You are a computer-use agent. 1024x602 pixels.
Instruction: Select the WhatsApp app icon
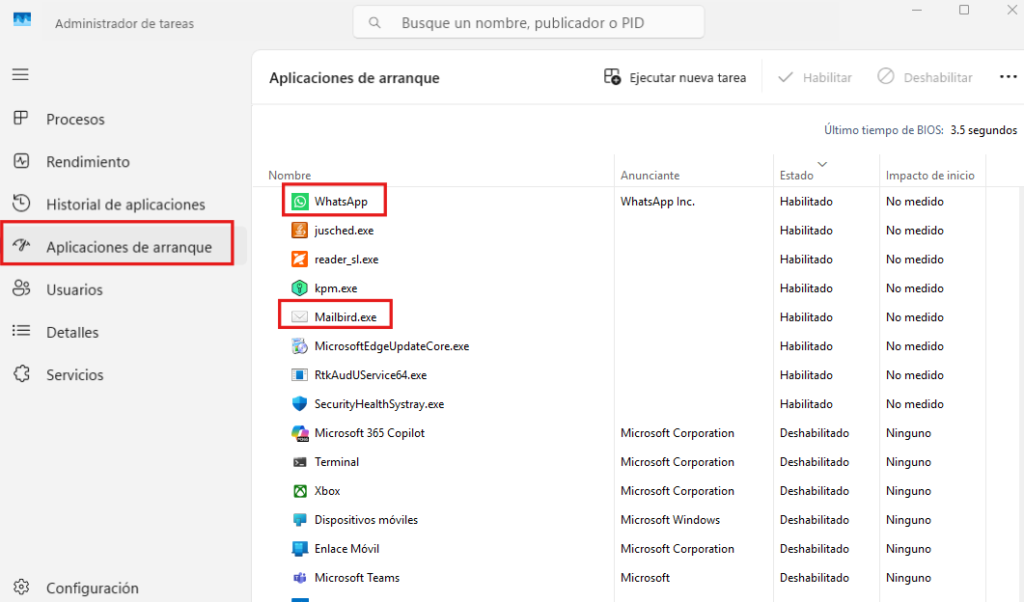[x=299, y=200]
